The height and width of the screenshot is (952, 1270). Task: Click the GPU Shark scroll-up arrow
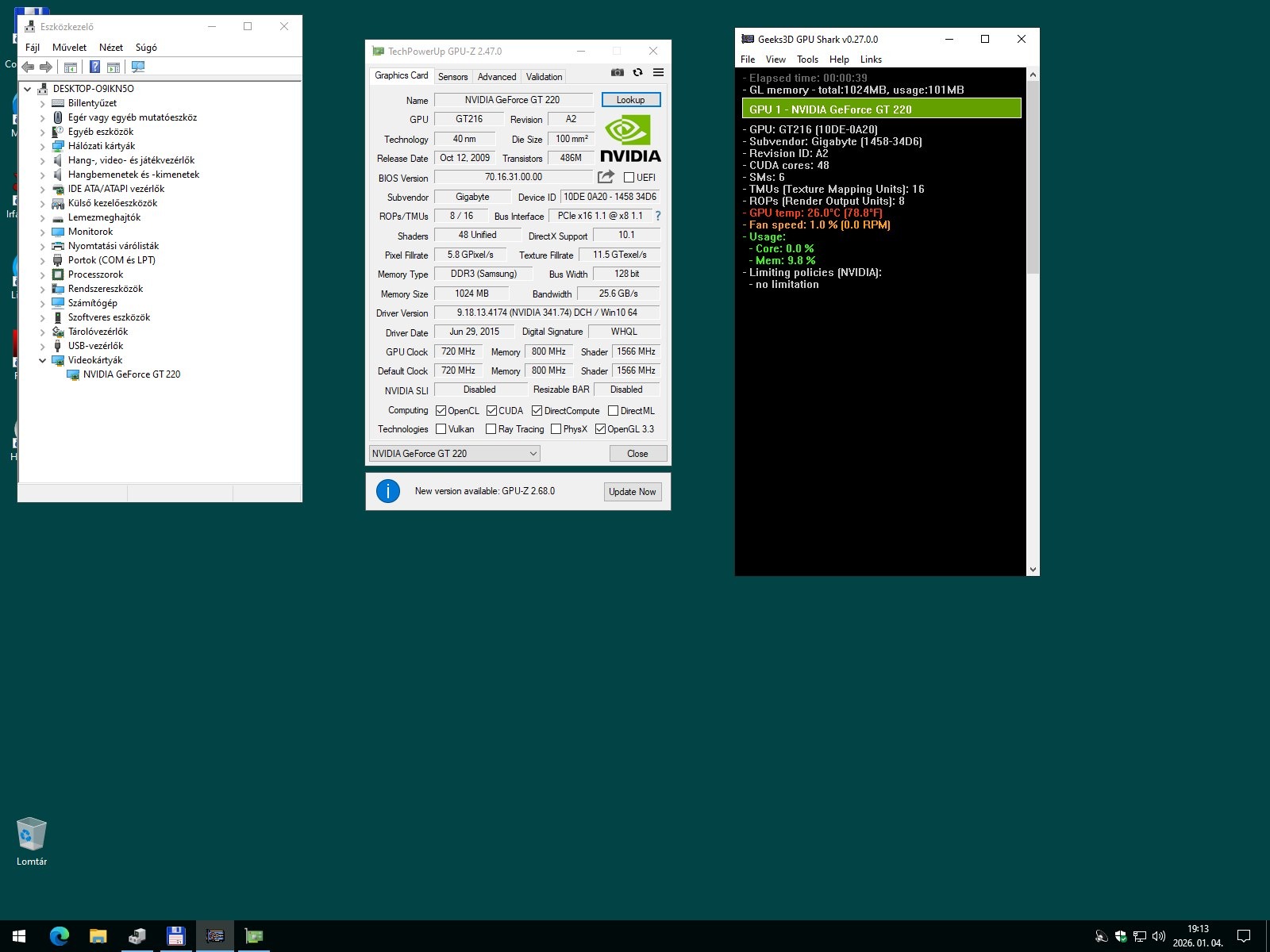(1033, 75)
